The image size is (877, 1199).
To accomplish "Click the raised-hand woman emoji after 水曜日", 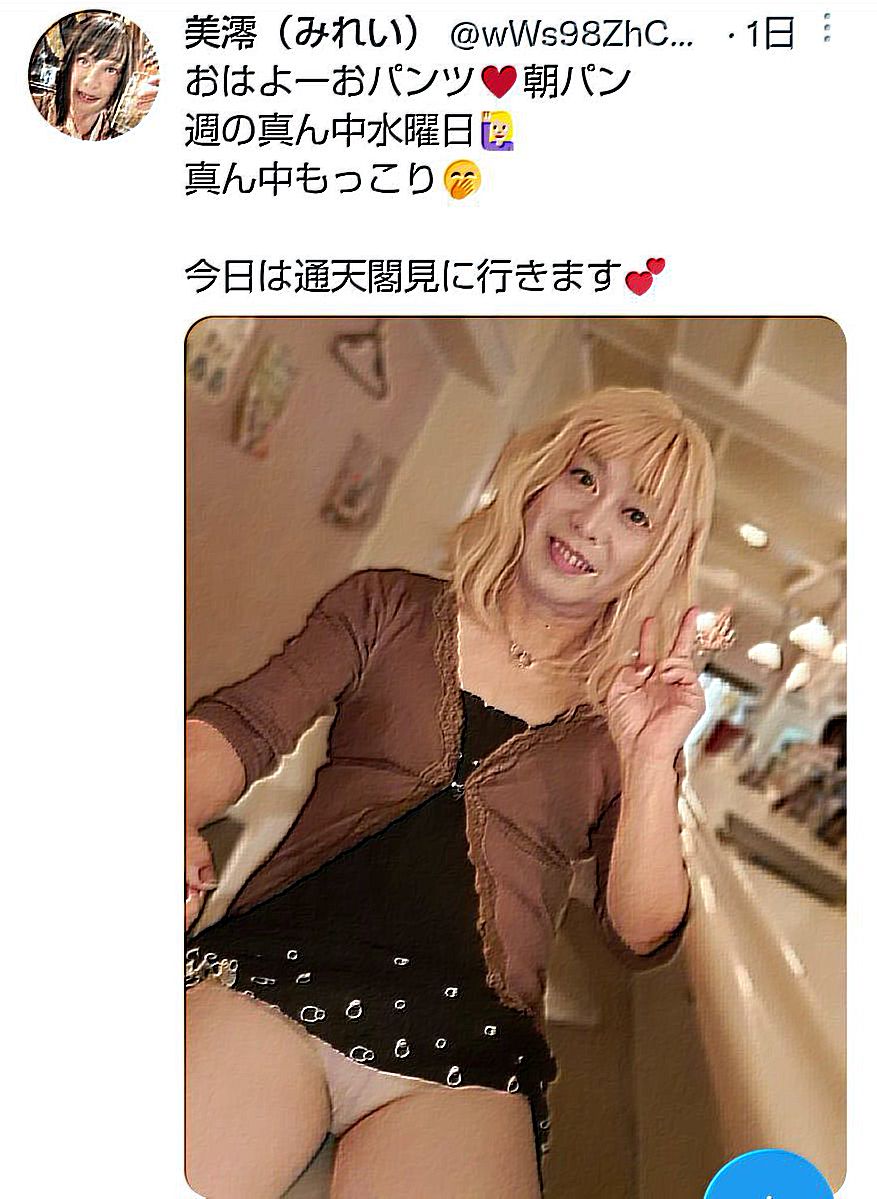I will (496, 131).
